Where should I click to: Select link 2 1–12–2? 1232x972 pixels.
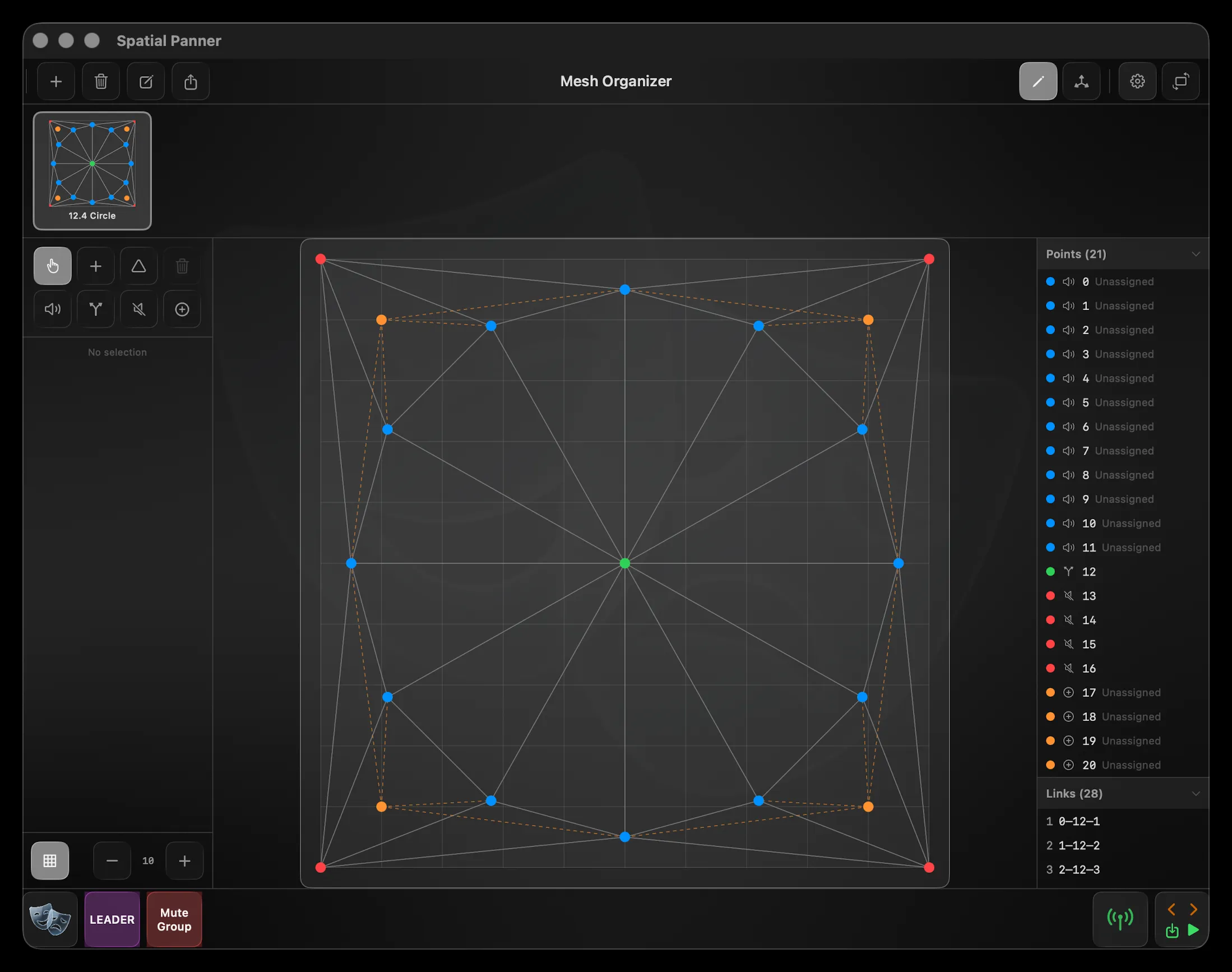pyautogui.click(x=1123, y=845)
